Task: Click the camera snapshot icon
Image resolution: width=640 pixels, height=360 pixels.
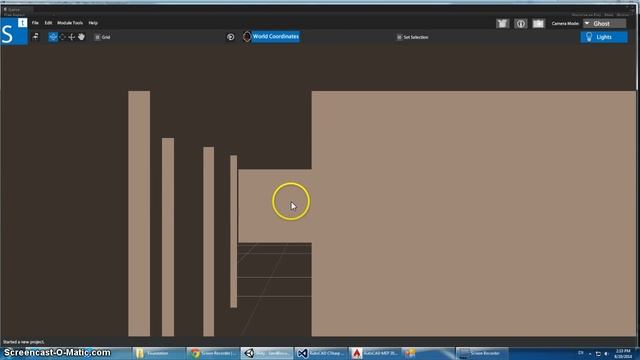Action: 538,24
